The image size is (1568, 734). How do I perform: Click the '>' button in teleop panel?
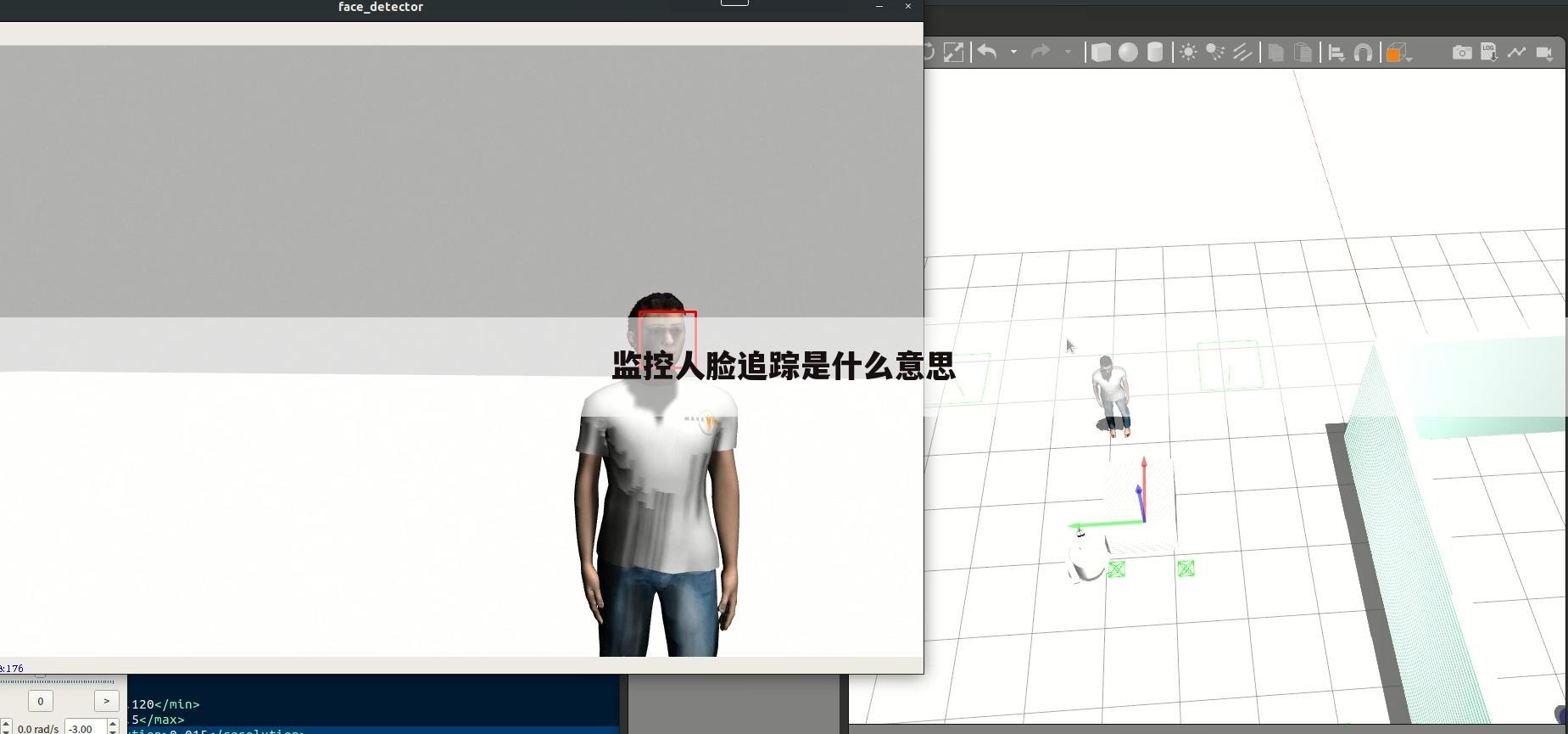tap(106, 701)
